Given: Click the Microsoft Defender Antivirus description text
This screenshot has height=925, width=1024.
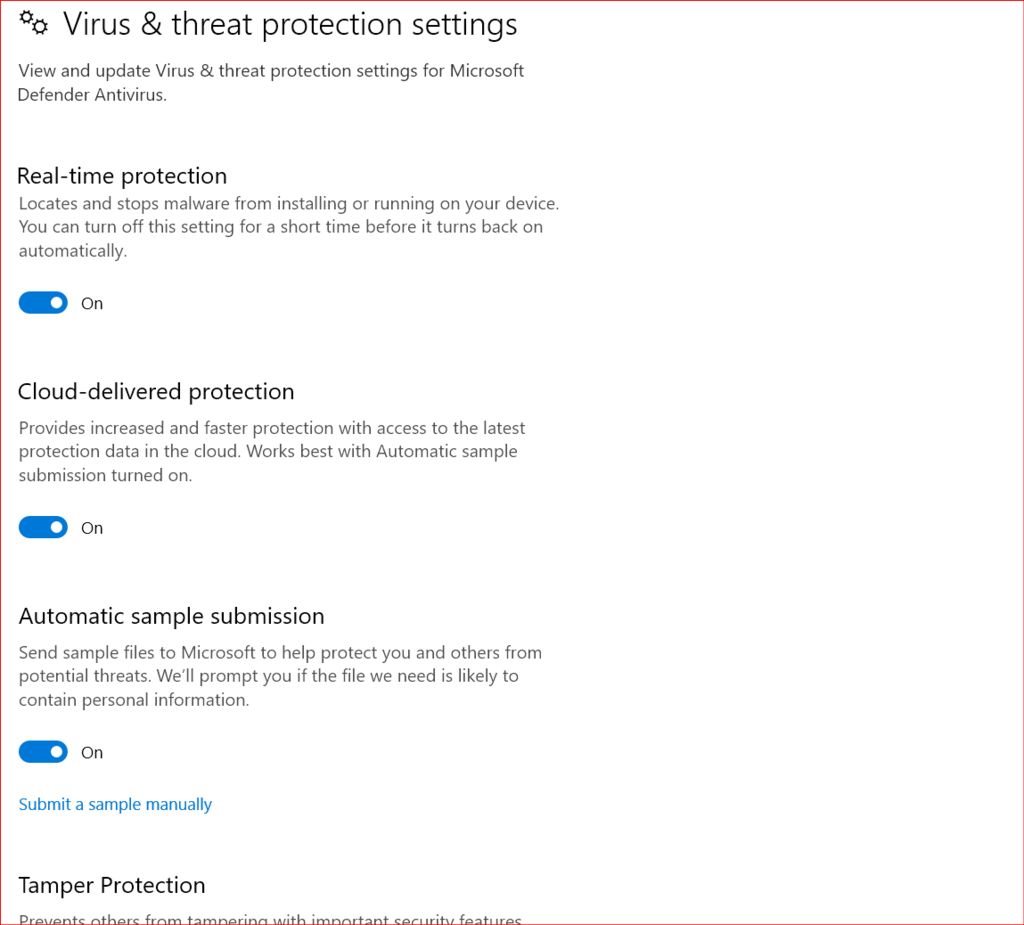Looking at the screenshot, I should 270,82.
